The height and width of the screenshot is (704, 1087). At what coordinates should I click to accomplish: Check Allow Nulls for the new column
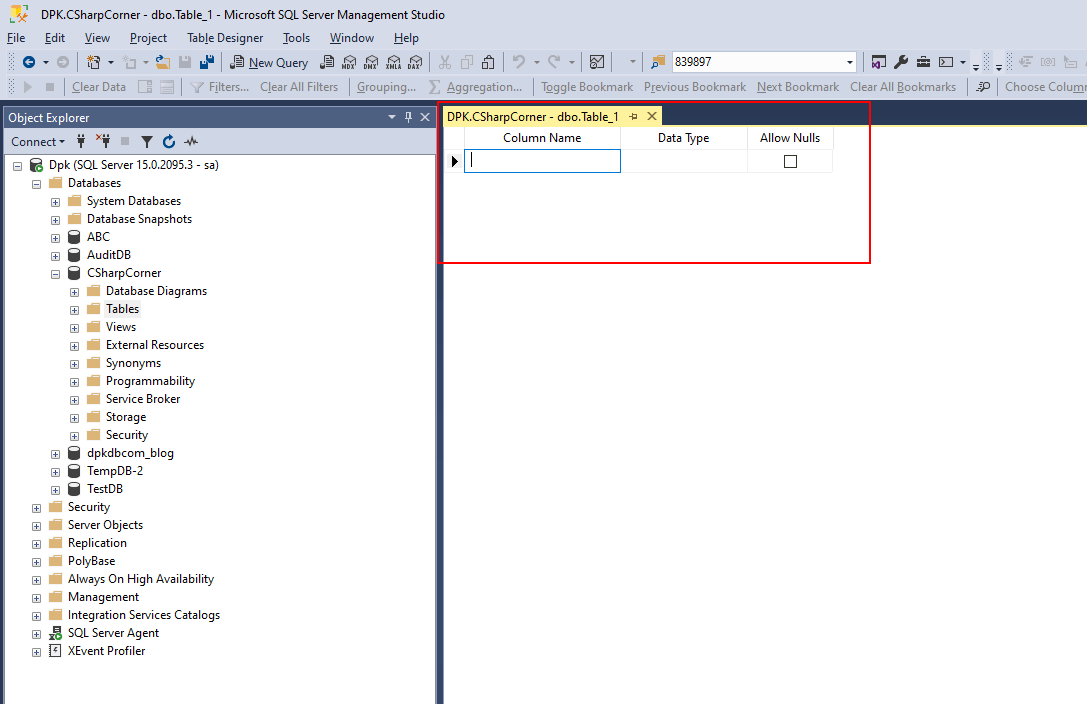[x=789, y=160]
